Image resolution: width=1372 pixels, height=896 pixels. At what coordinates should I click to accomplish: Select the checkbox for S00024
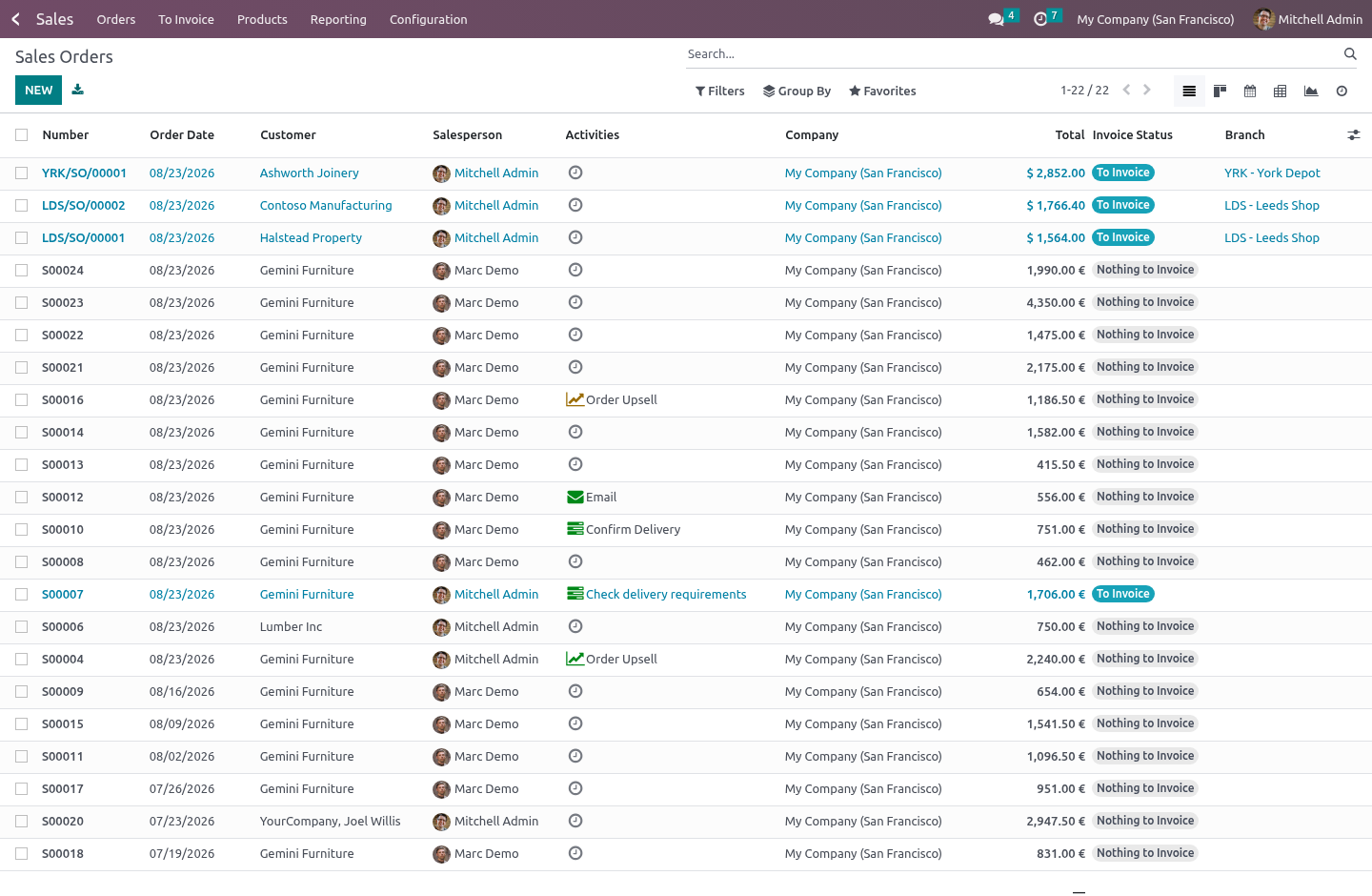[21, 271]
